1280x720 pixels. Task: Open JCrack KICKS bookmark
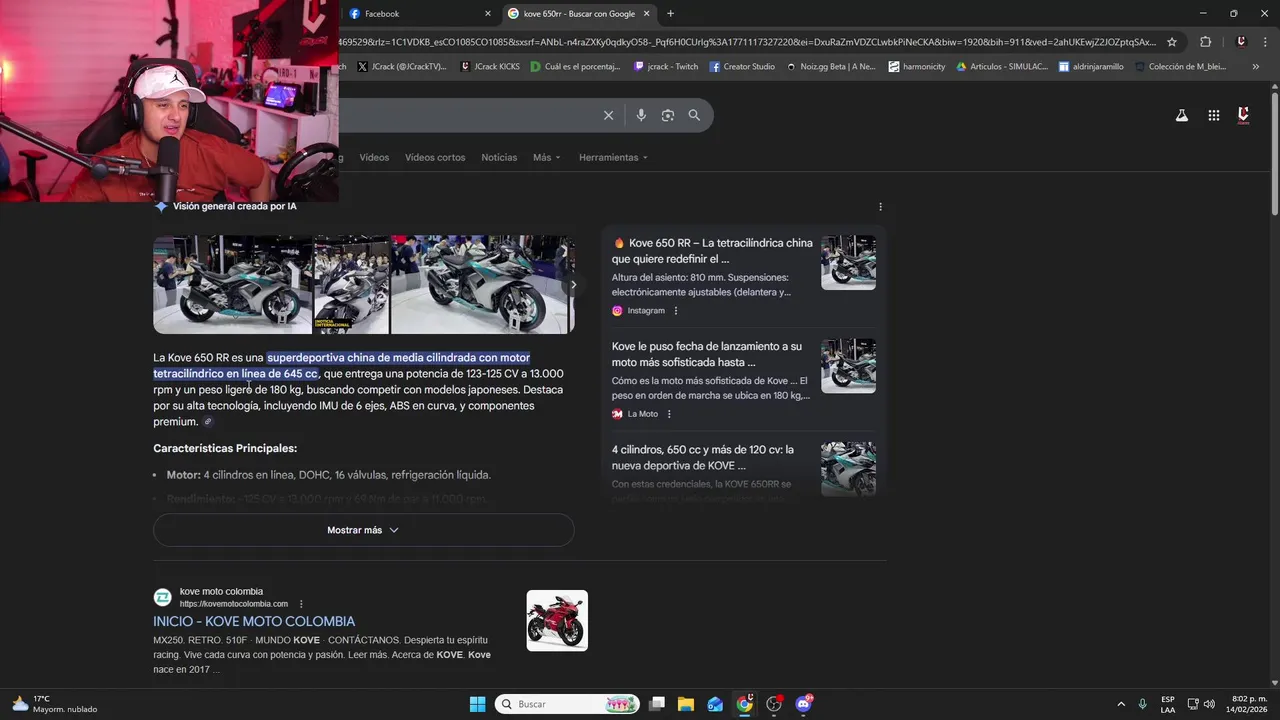[x=490, y=67]
